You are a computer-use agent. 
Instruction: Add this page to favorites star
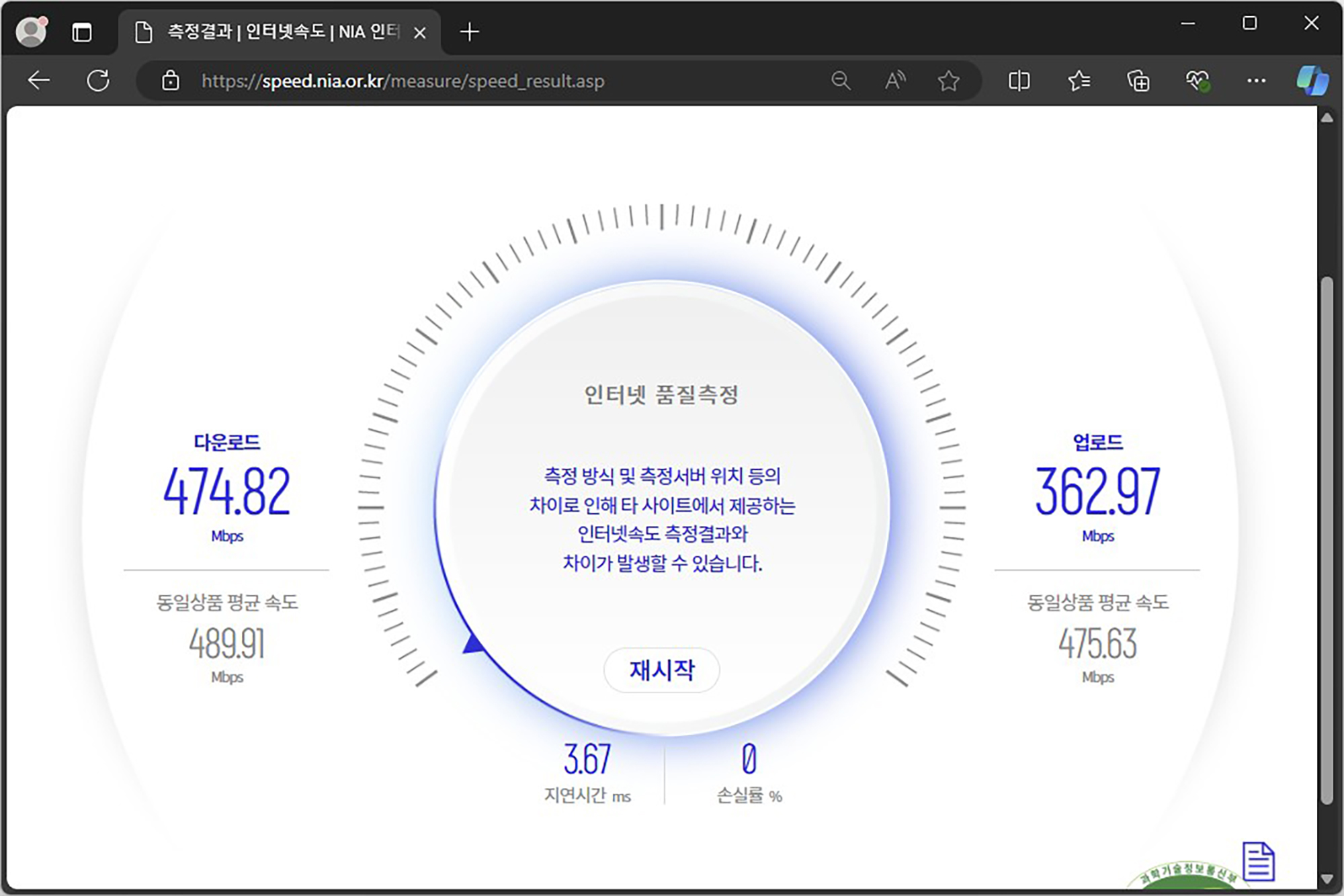point(948,81)
